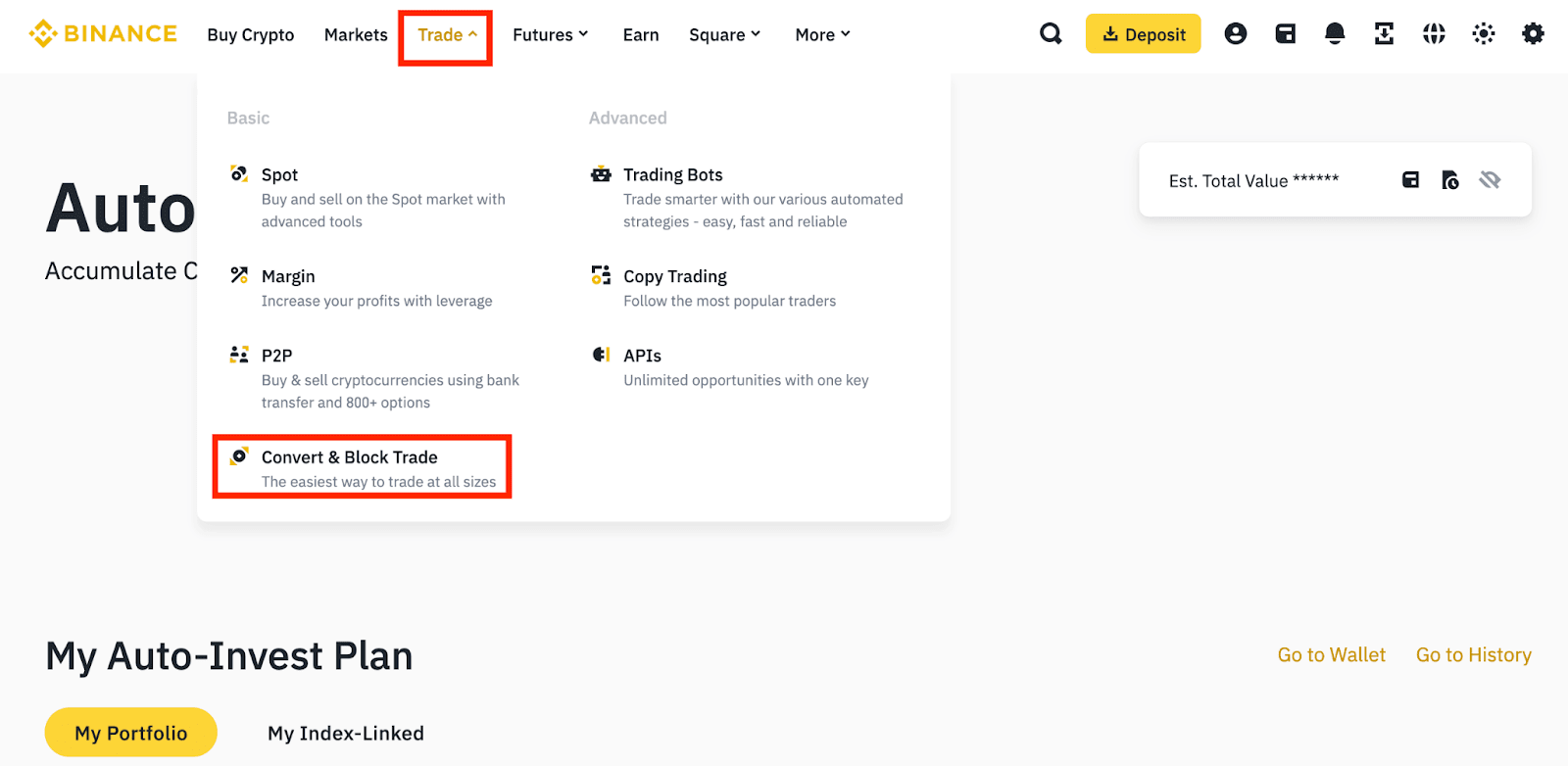Expand the Futures dropdown

point(550,35)
